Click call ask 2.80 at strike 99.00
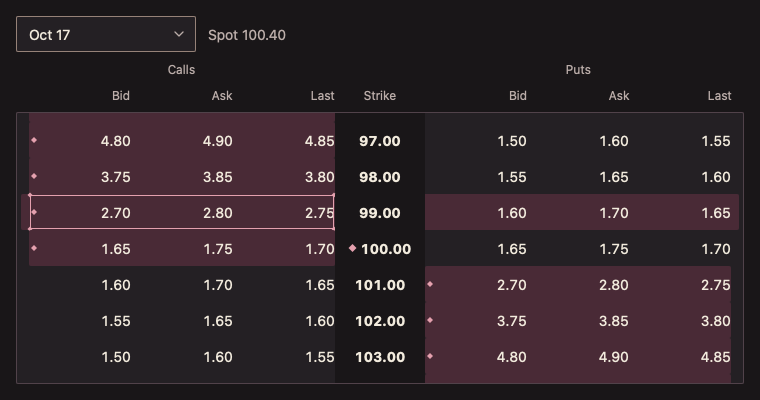760x400 pixels. click(x=218, y=213)
